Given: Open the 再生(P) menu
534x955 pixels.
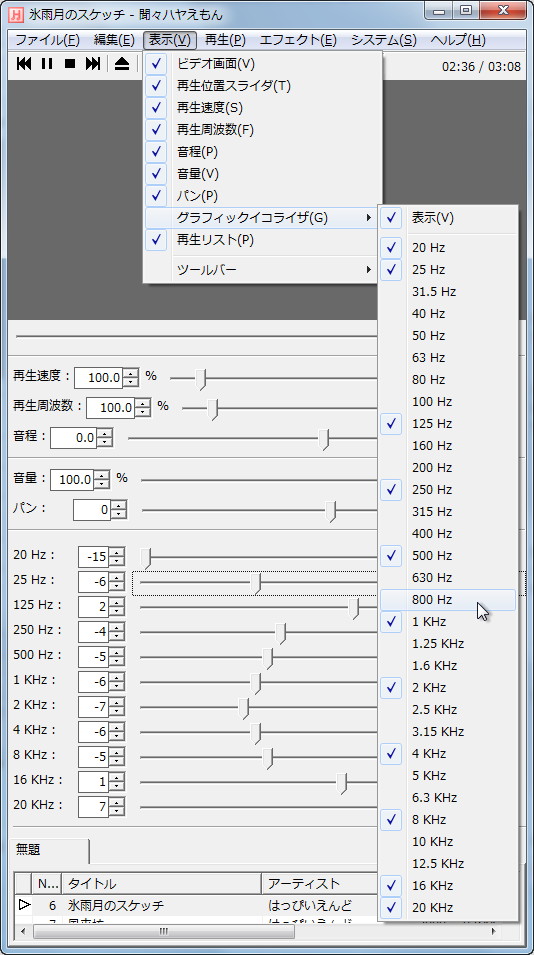Looking at the screenshot, I should pos(225,40).
